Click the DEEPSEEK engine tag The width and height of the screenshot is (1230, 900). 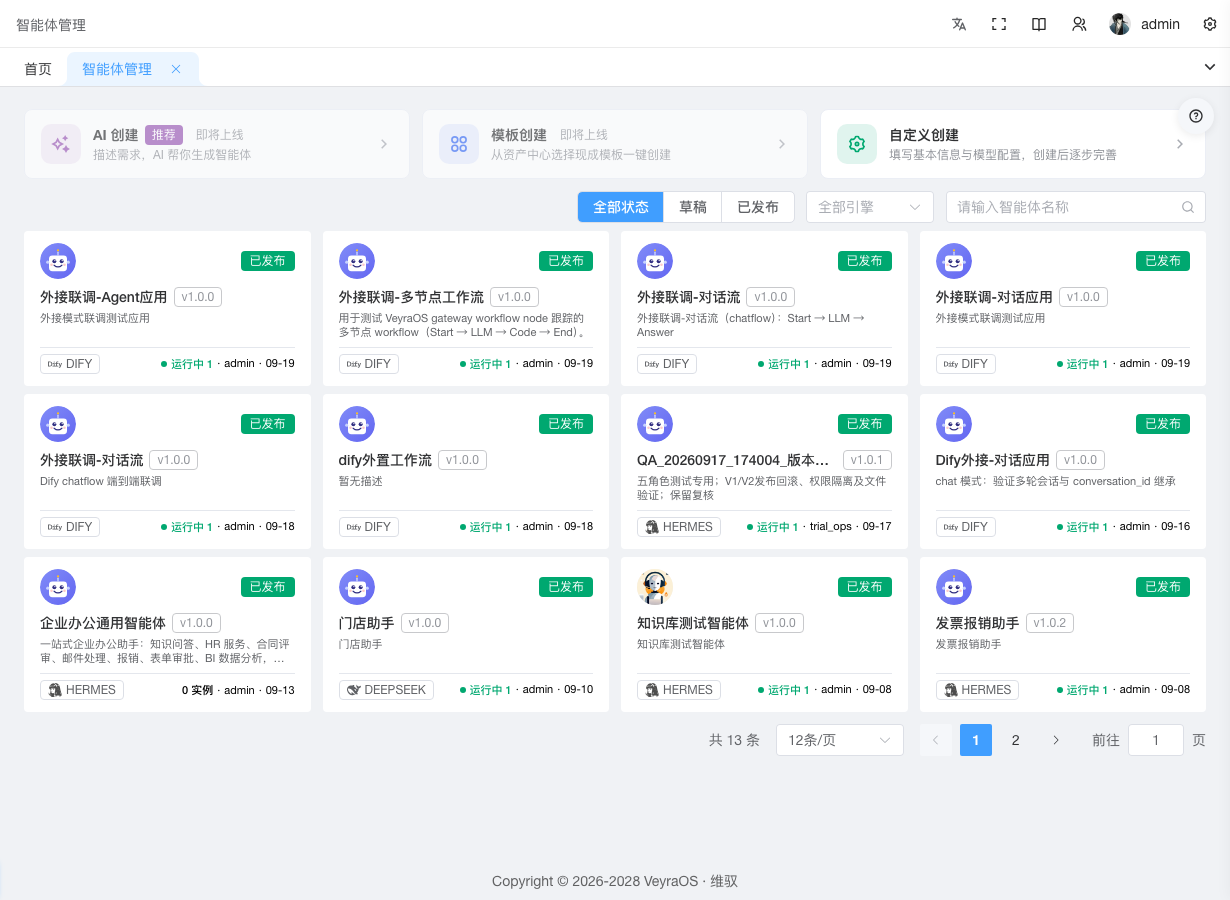(386, 690)
